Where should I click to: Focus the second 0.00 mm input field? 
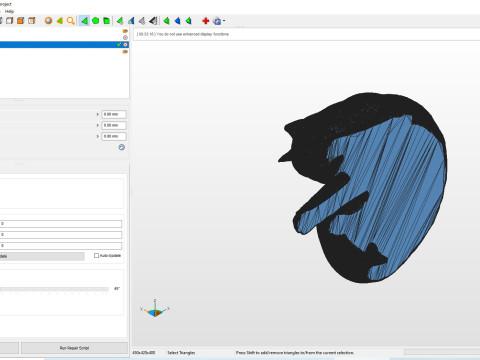tap(114, 125)
